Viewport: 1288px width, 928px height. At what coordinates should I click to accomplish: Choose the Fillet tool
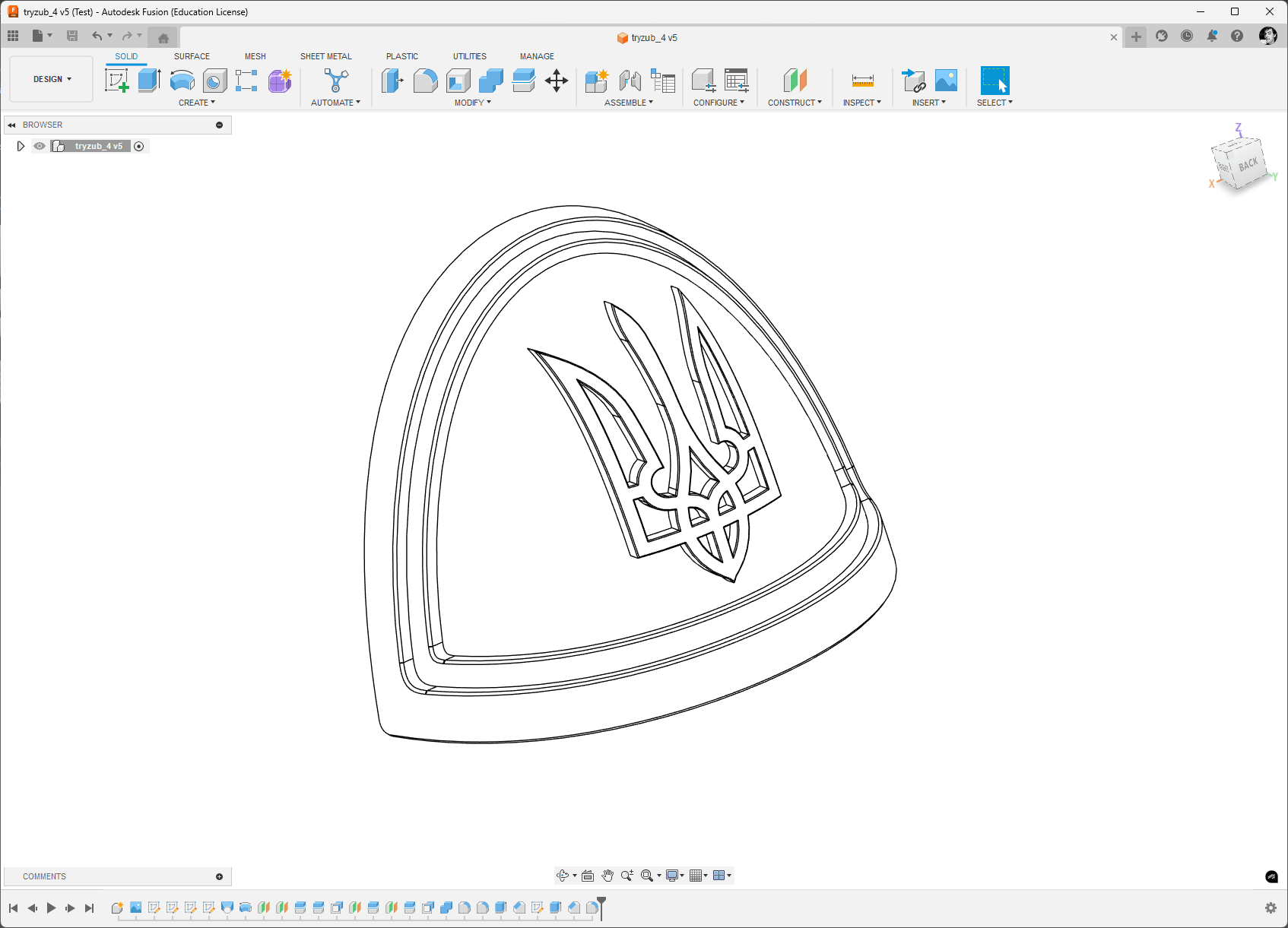tap(425, 81)
